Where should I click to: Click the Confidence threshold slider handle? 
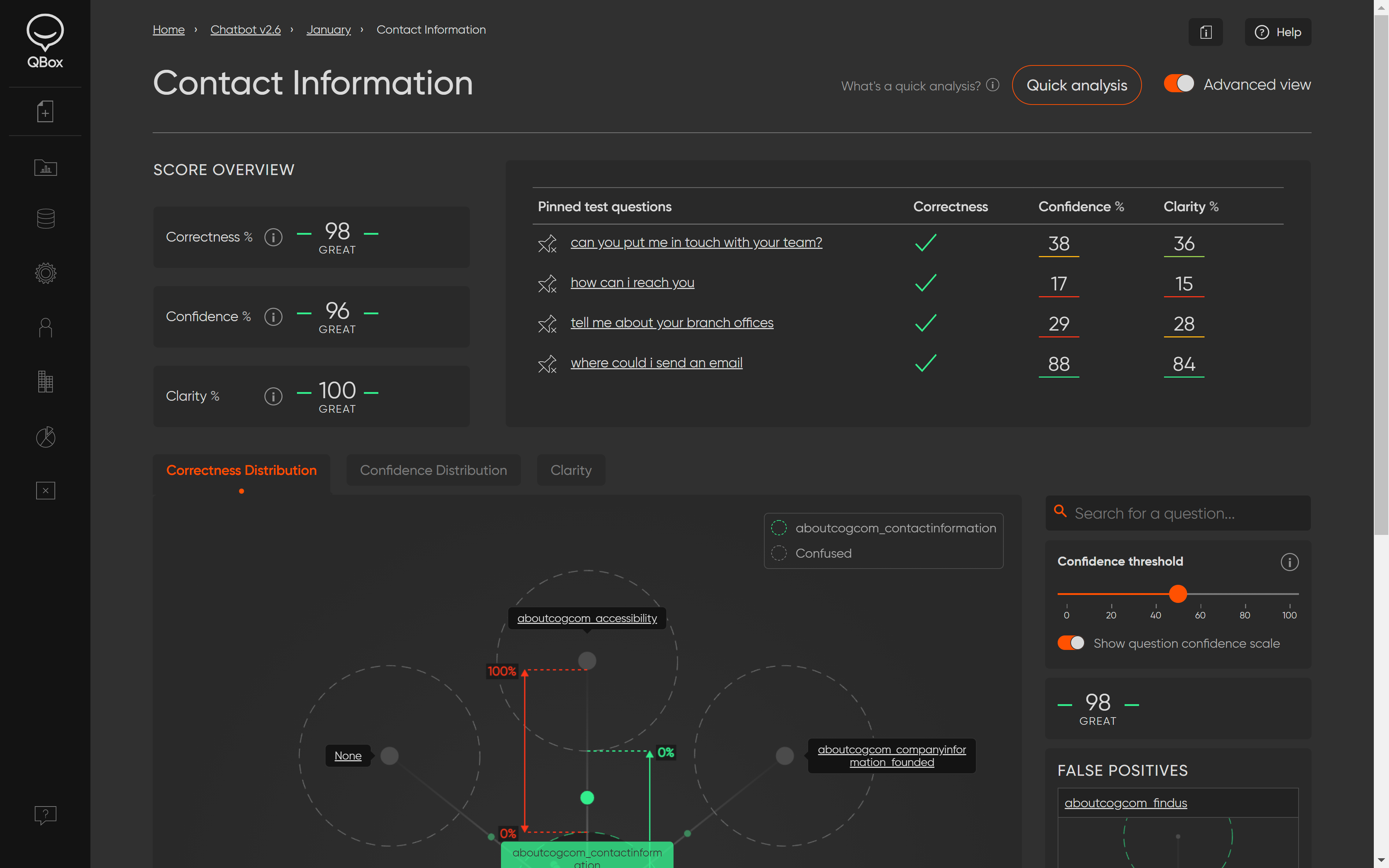point(1178,593)
